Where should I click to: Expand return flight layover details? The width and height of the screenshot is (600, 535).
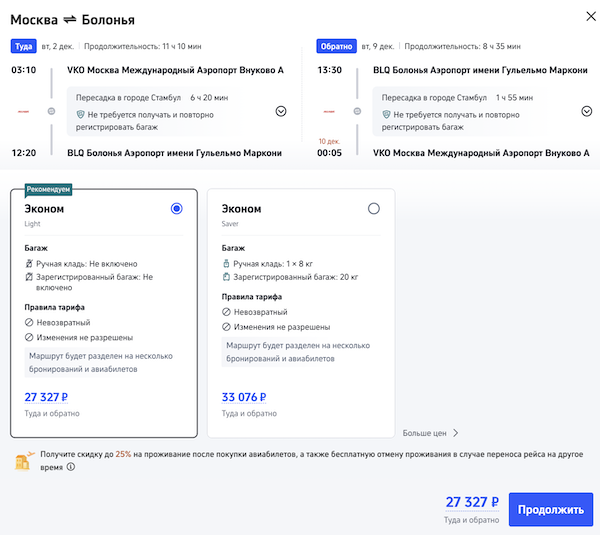click(x=587, y=111)
